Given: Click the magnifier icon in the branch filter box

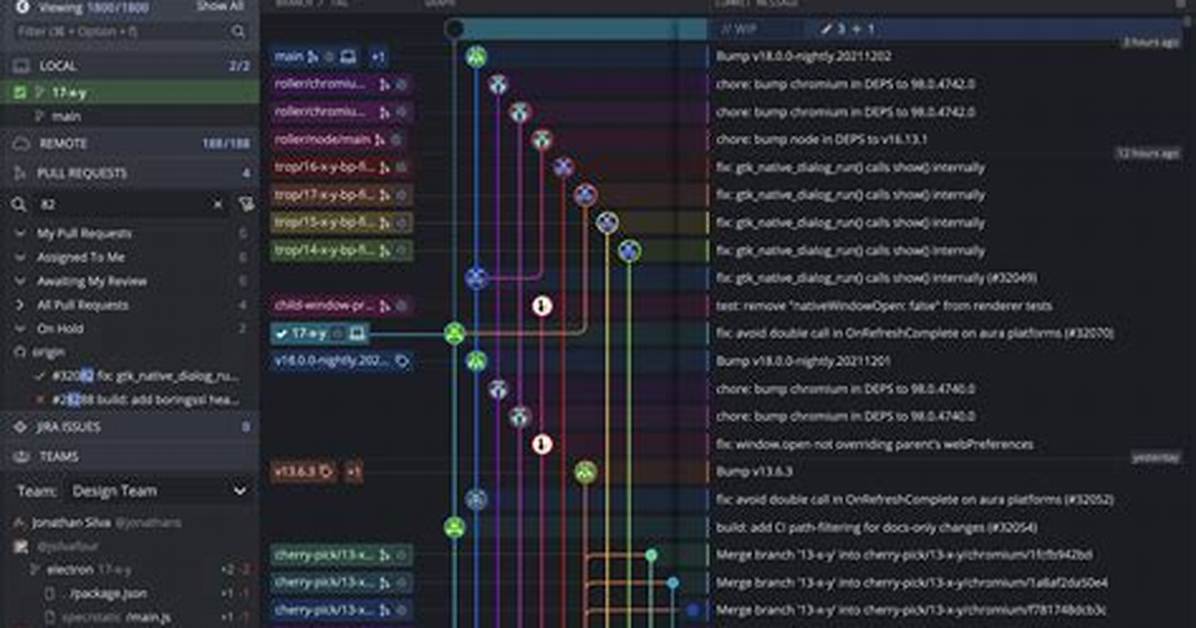Looking at the screenshot, I should tap(238, 31).
